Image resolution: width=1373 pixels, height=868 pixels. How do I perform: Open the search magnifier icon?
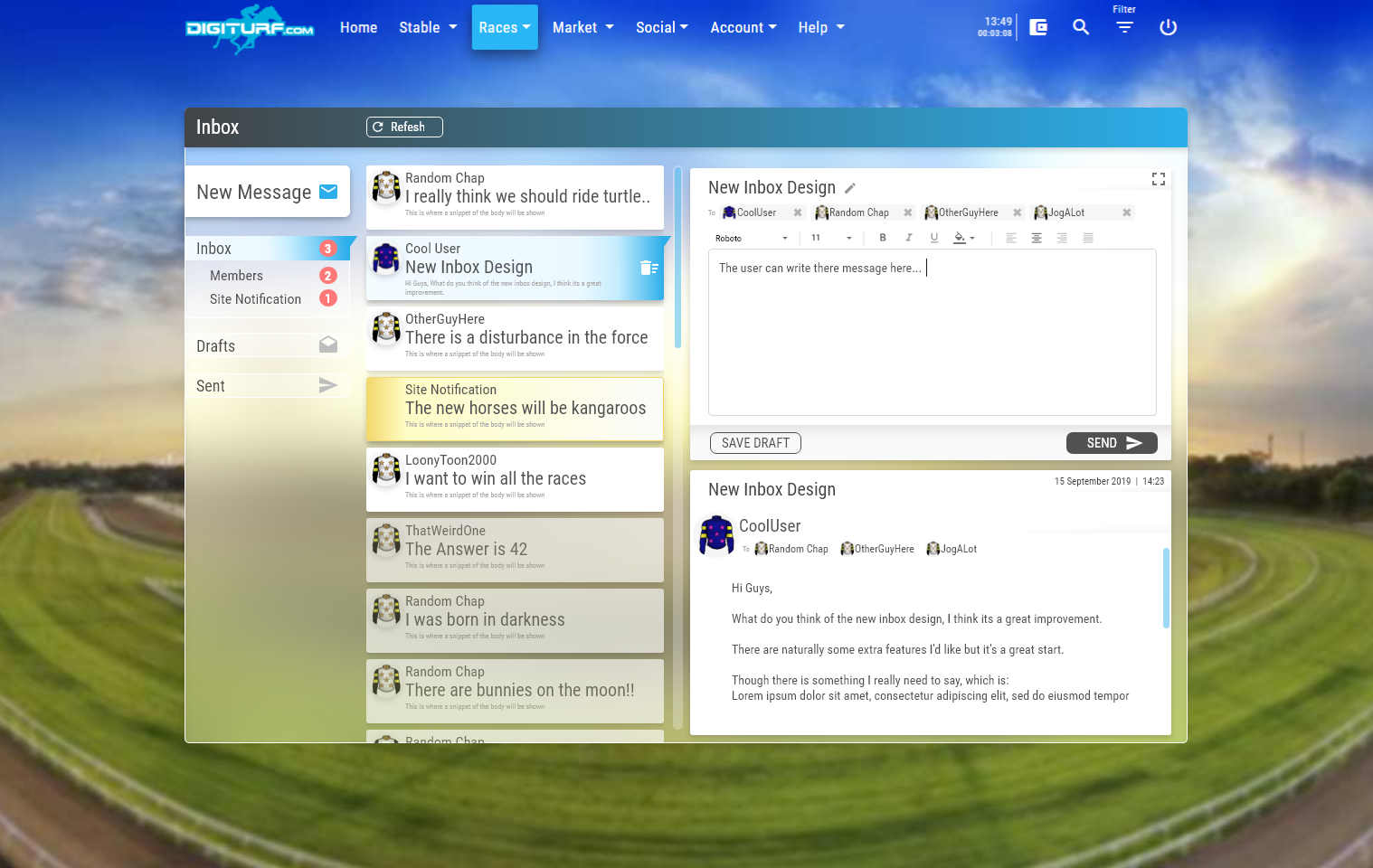(x=1081, y=27)
